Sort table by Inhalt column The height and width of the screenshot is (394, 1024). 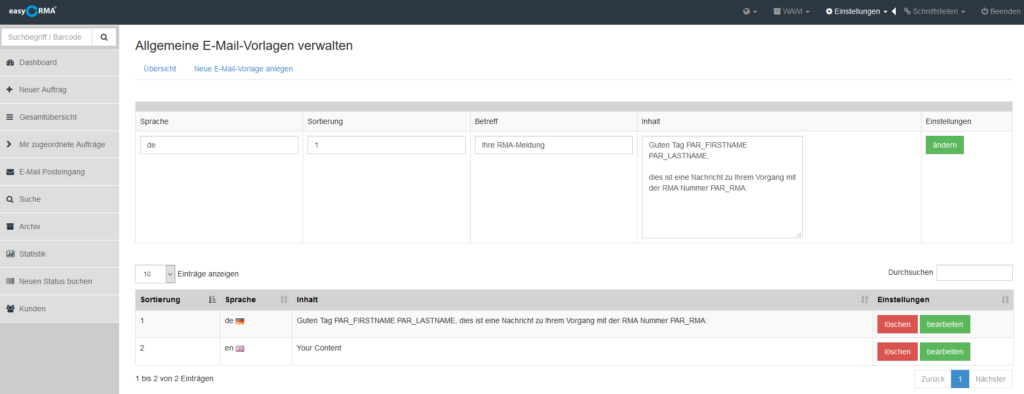[582, 299]
